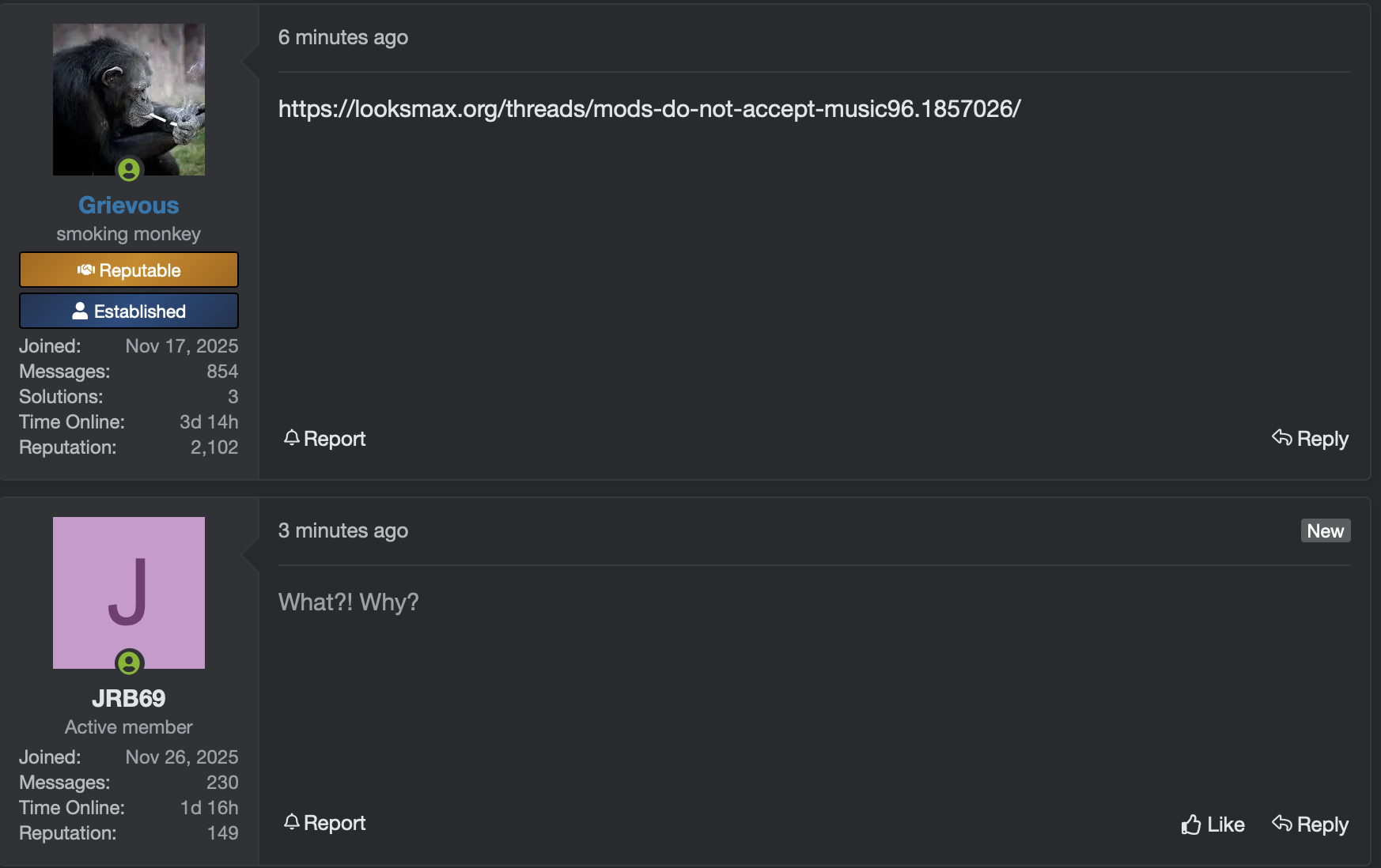Click the handshake icon on the Reputable badge

click(x=87, y=270)
